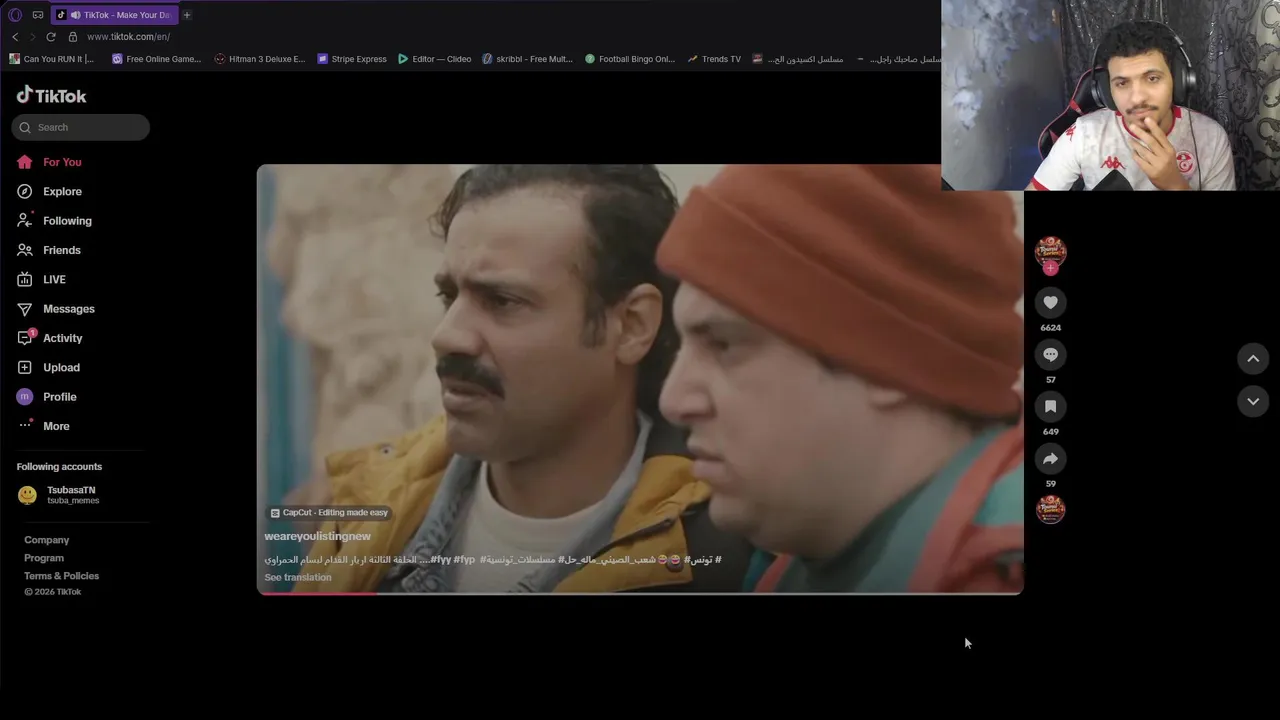Share the video with arrow icon

tap(1050, 458)
